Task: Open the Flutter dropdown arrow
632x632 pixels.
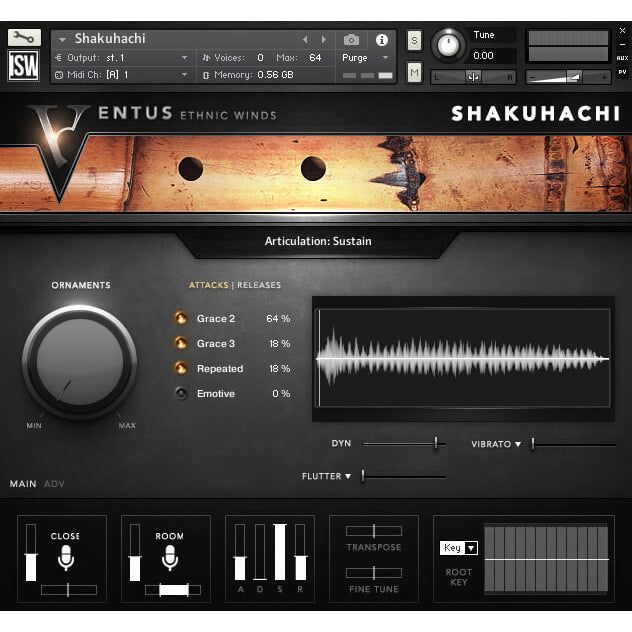Action: point(348,476)
